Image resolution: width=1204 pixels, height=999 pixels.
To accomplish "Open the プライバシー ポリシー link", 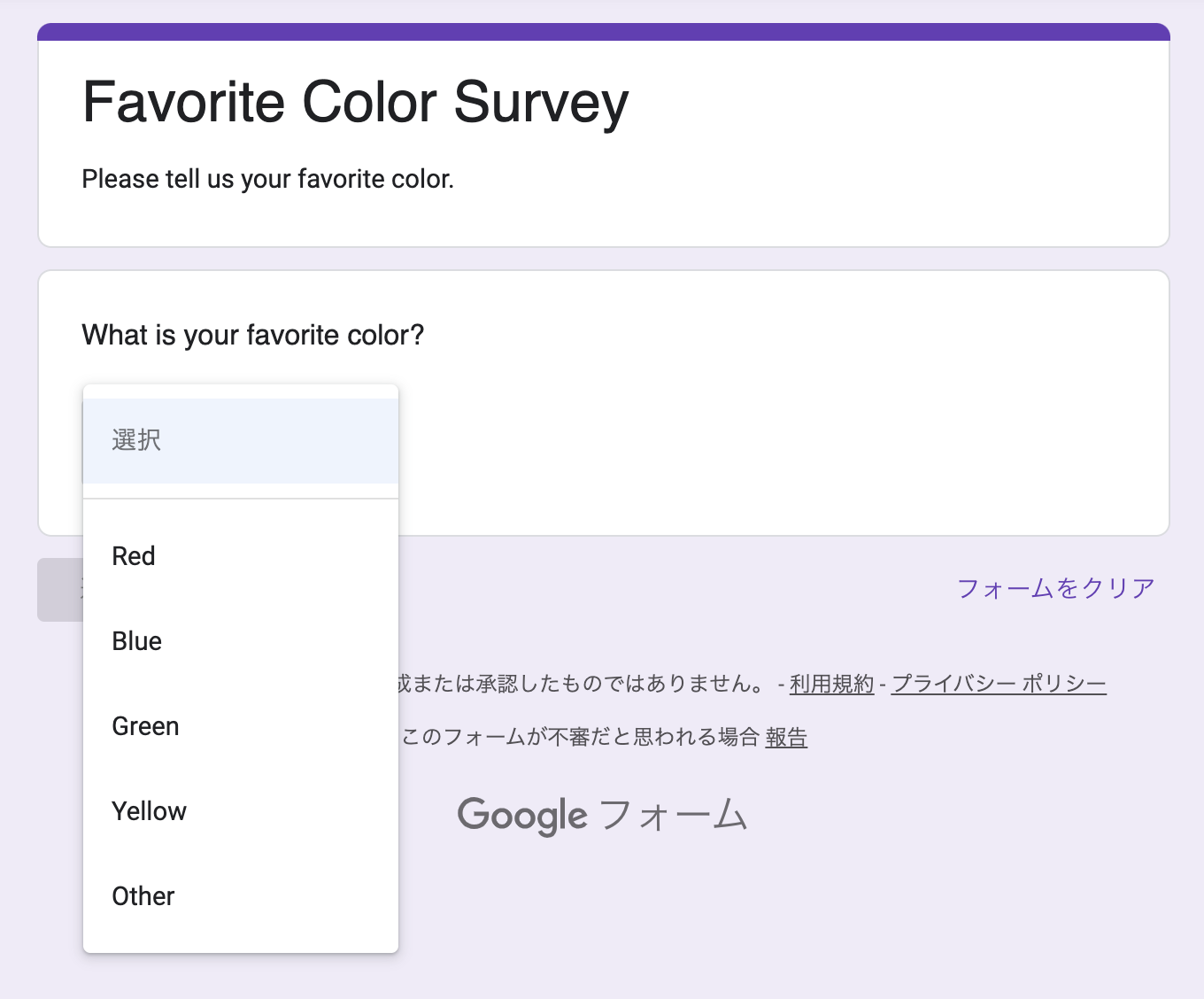I will pyautogui.click(x=998, y=684).
